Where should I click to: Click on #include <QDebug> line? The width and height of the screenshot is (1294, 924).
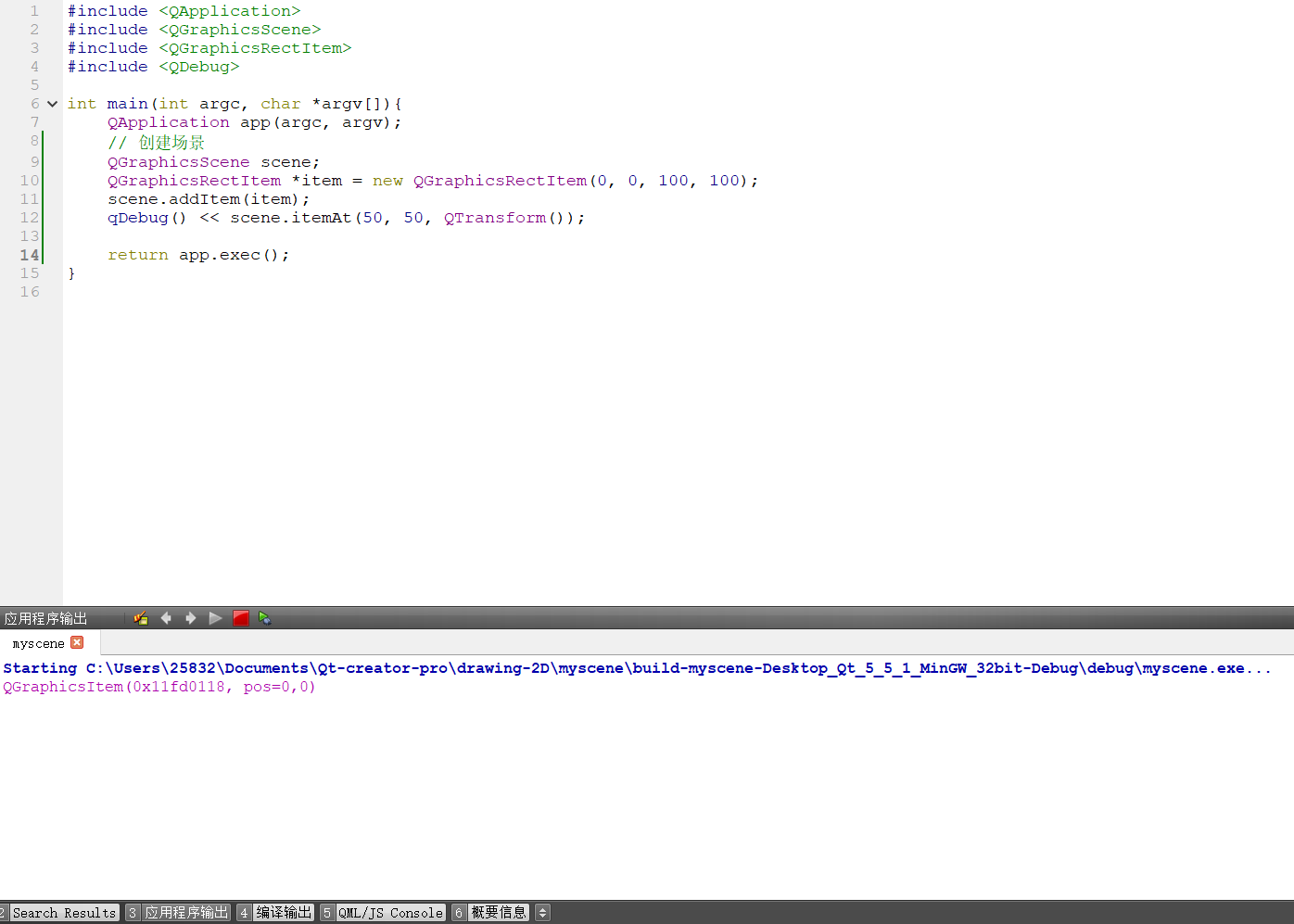pyautogui.click(x=153, y=67)
